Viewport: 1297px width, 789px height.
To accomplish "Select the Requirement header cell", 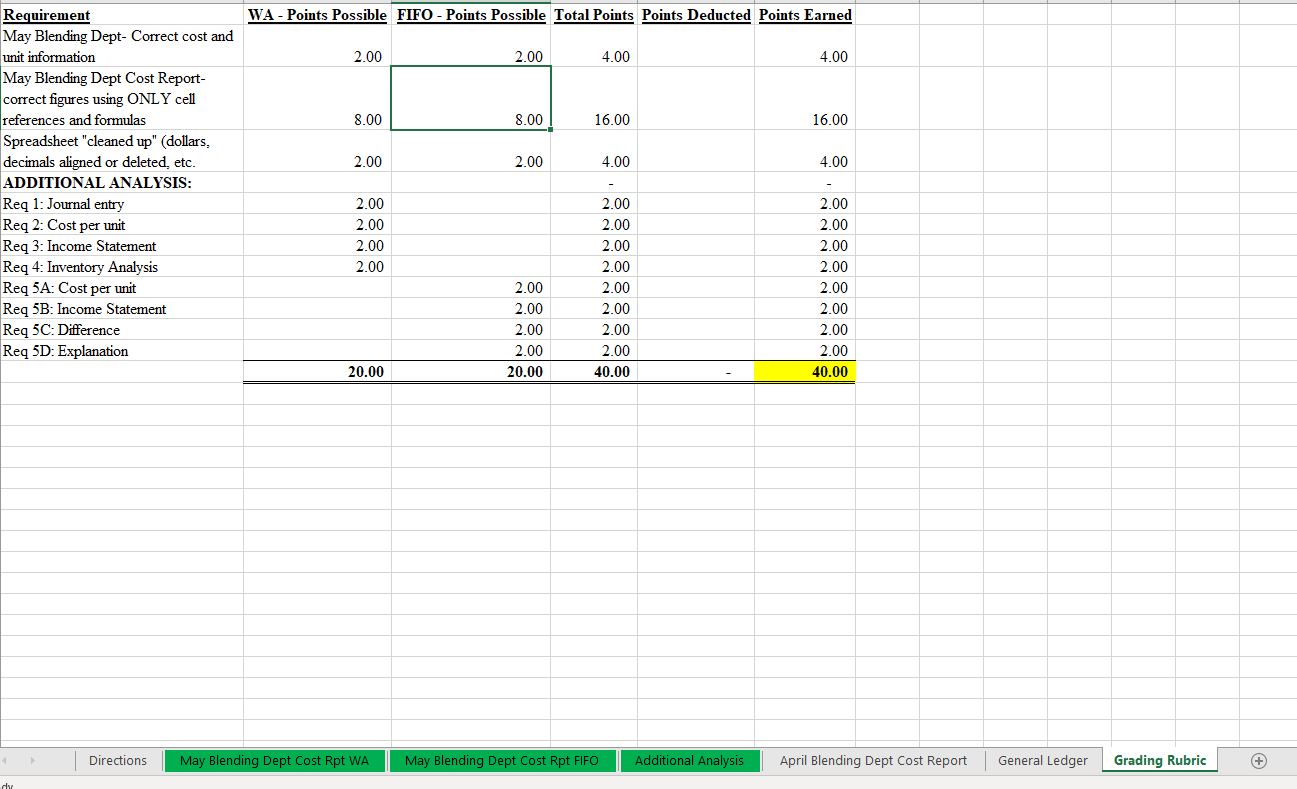I will tap(122, 15).
